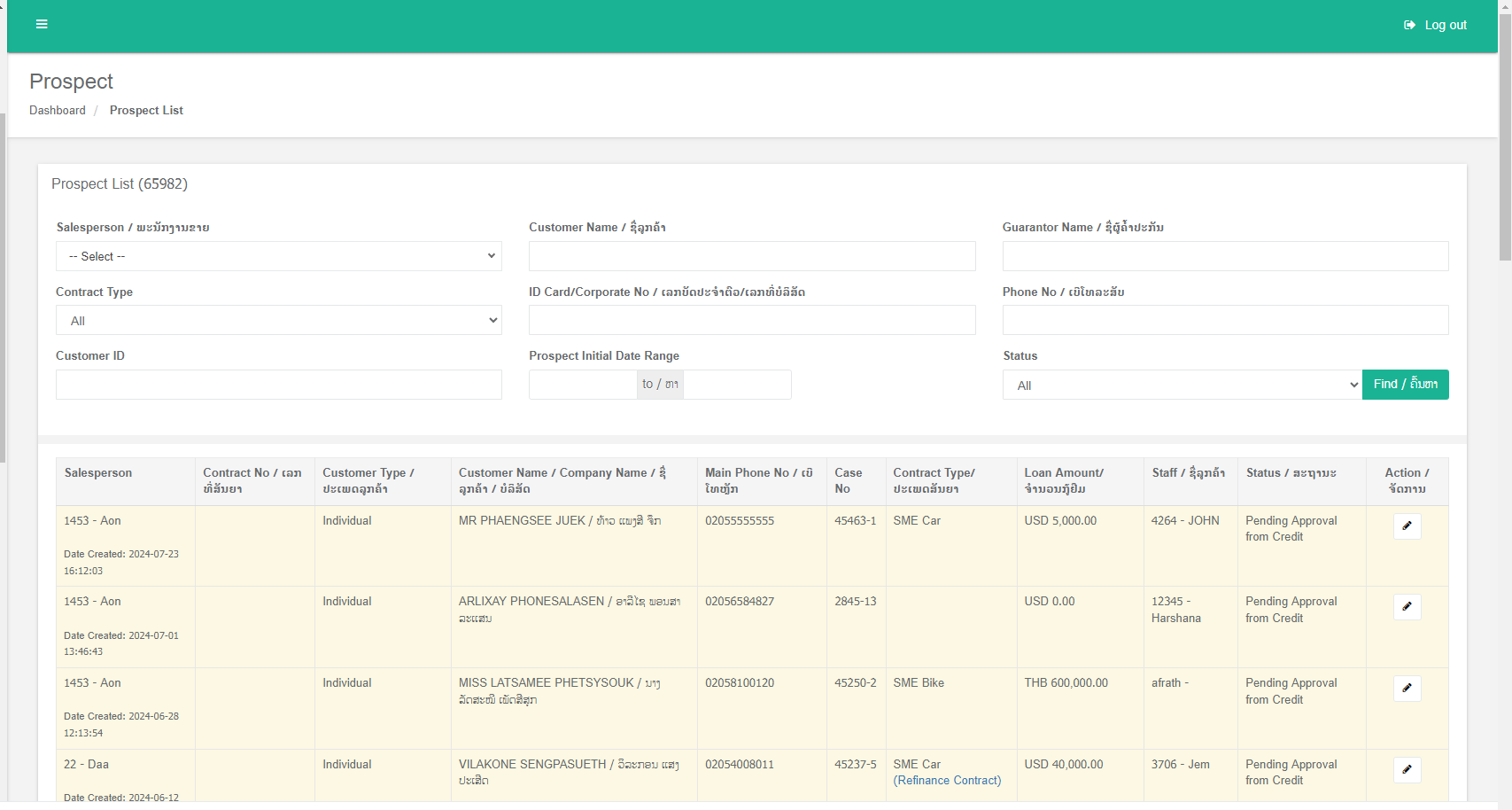Click the Prospect List breadcrumb

click(x=146, y=111)
